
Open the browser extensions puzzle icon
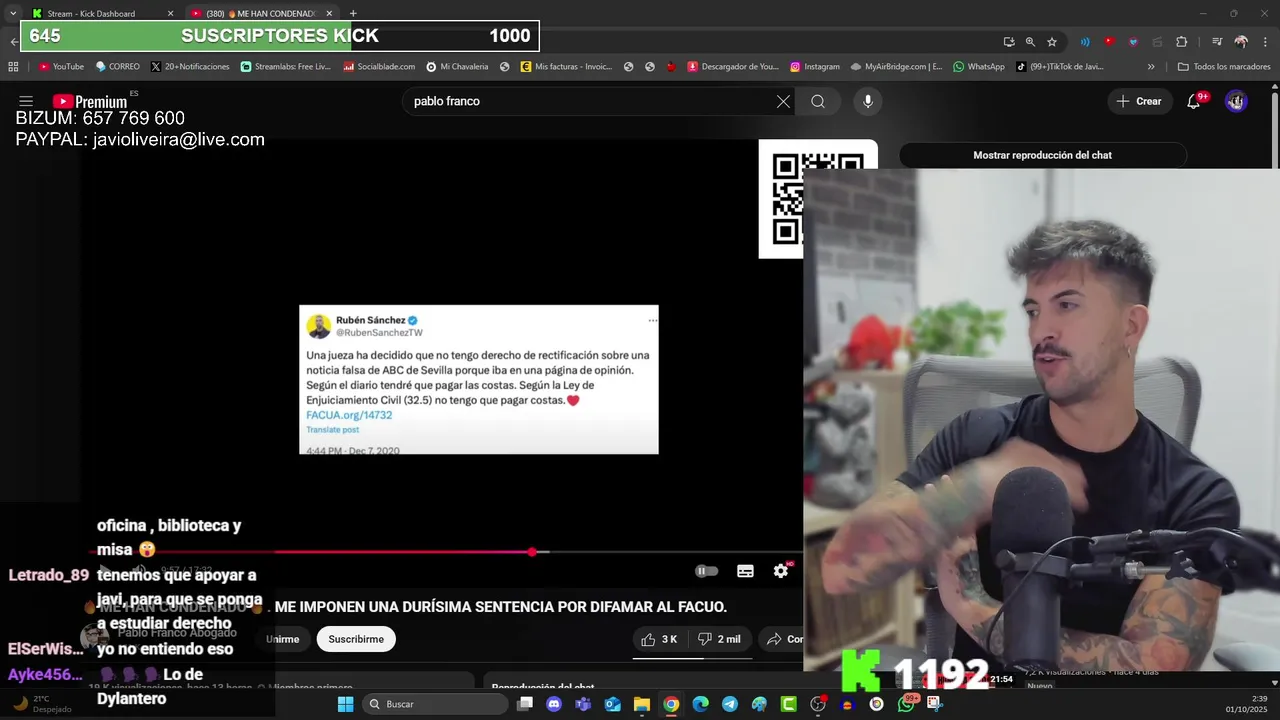pos(1182,42)
